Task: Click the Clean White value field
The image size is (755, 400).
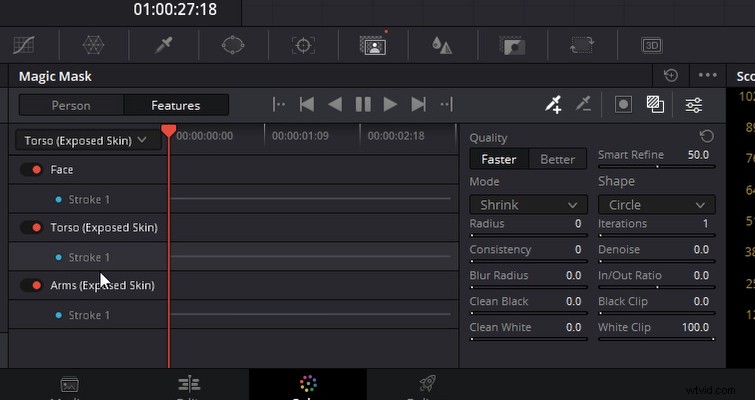Action: 573,327
